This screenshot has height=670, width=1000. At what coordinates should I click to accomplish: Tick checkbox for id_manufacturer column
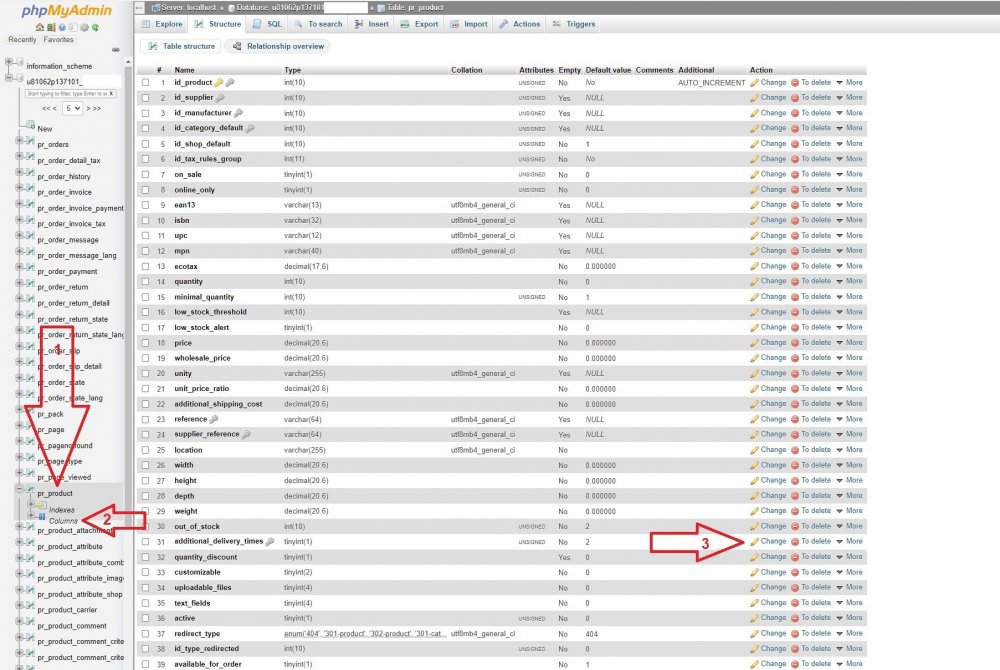coord(145,113)
